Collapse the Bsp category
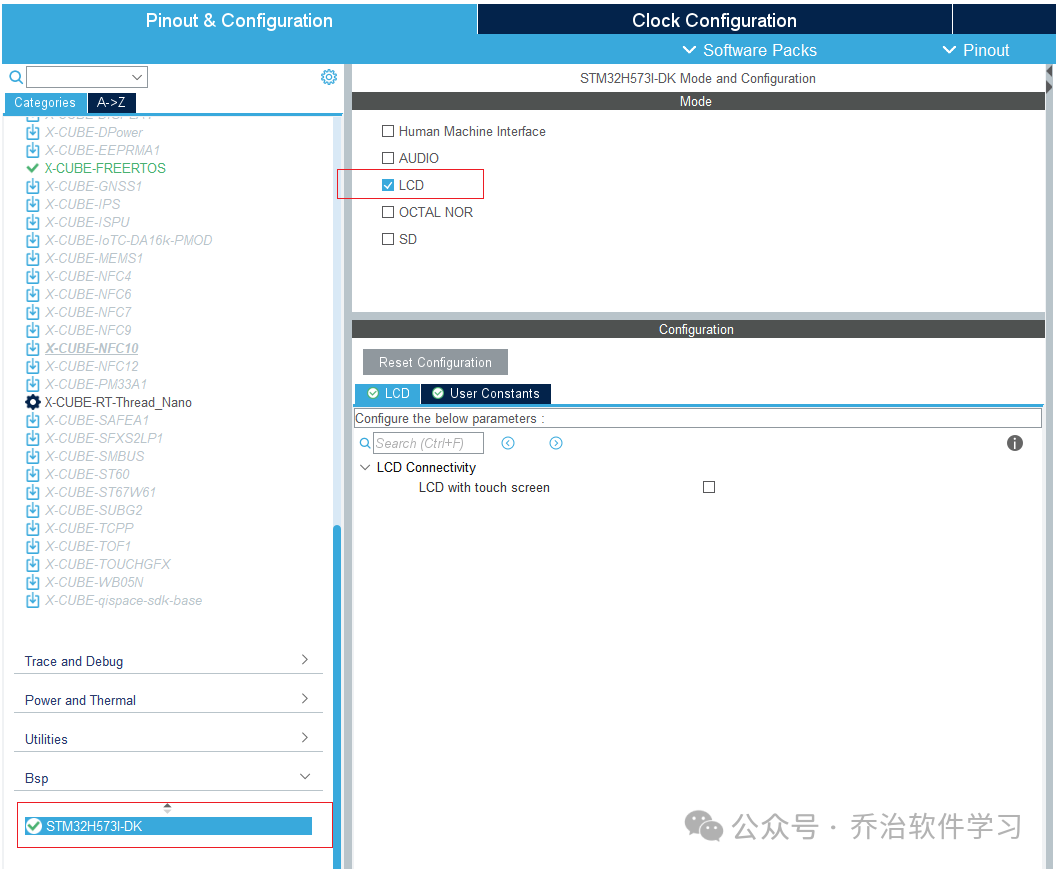Screen dimensions: 1056x869 168,778
